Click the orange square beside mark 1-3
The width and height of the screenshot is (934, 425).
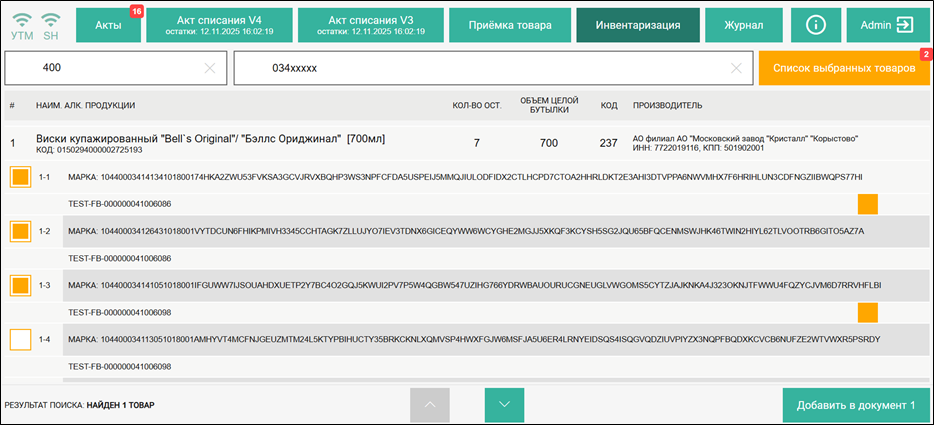pos(867,312)
